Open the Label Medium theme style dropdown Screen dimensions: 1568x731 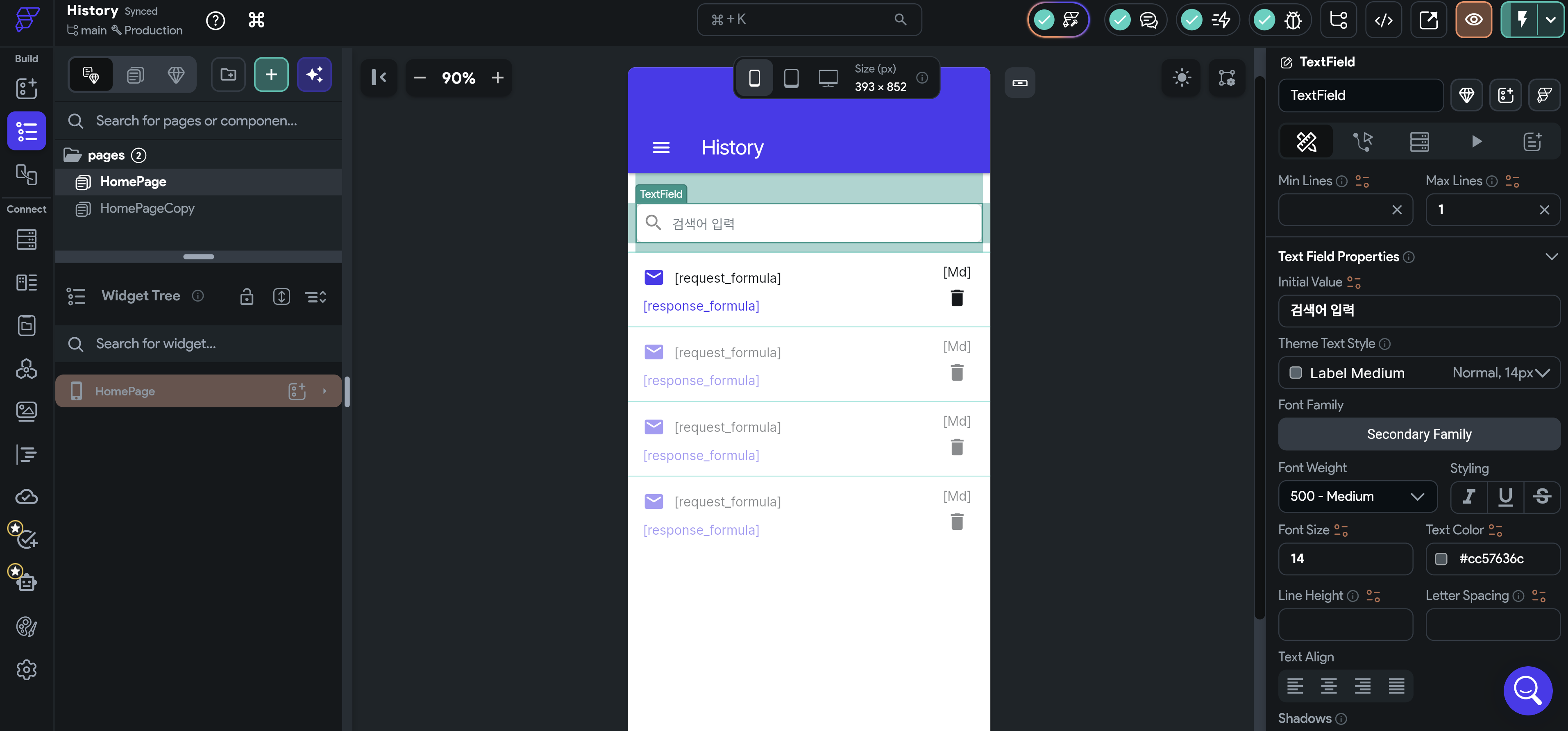pyautogui.click(x=1419, y=373)
